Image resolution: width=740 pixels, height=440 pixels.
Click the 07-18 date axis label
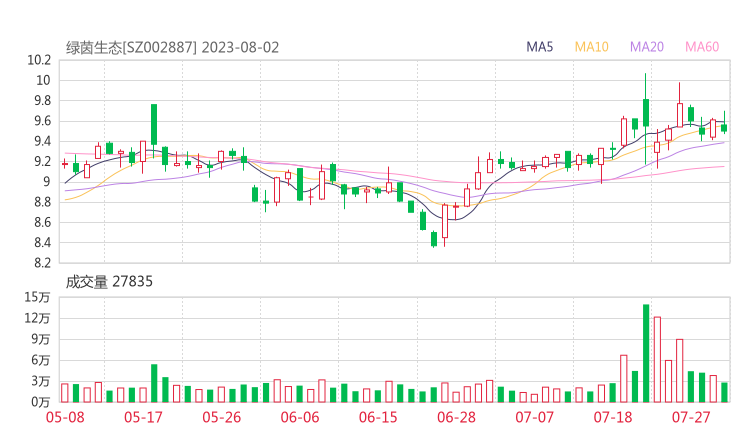613,417
